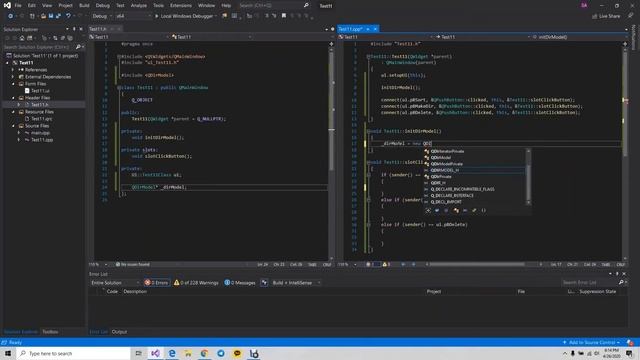Viewport: 640px width, 360px height.
Task: Click the Navigate Backward toolbar icon
Action: pos(11,16)
